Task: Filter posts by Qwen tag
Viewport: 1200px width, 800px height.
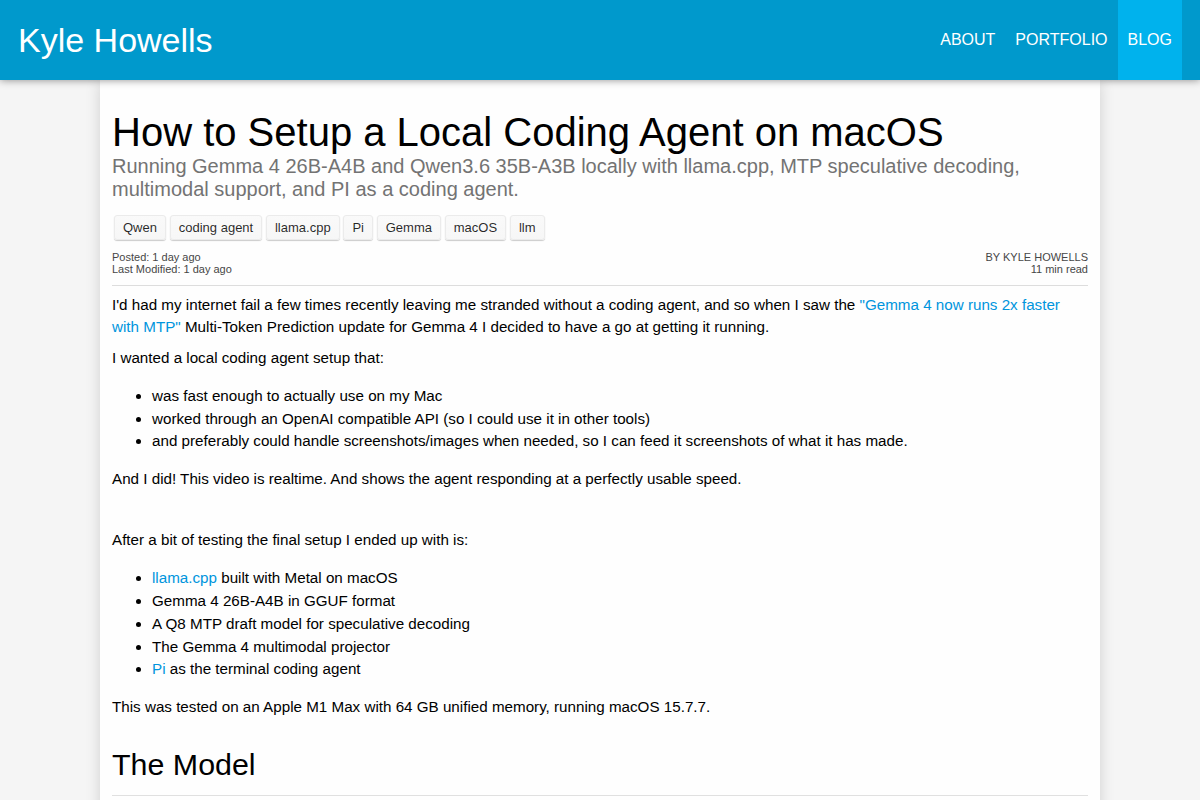Action: coord(140,228)
